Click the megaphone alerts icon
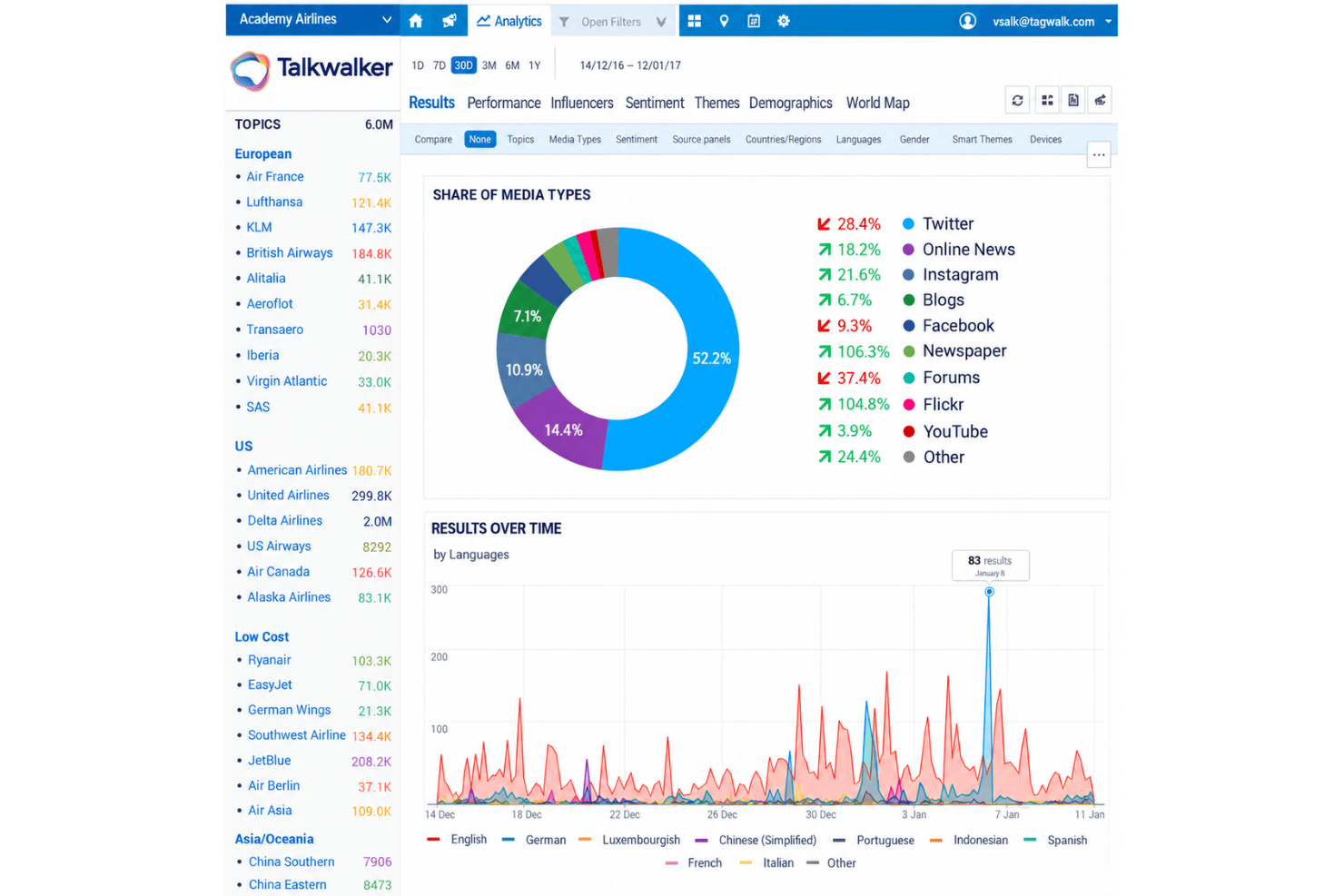Screen dimensions: 1344x896 coord(450,21)
